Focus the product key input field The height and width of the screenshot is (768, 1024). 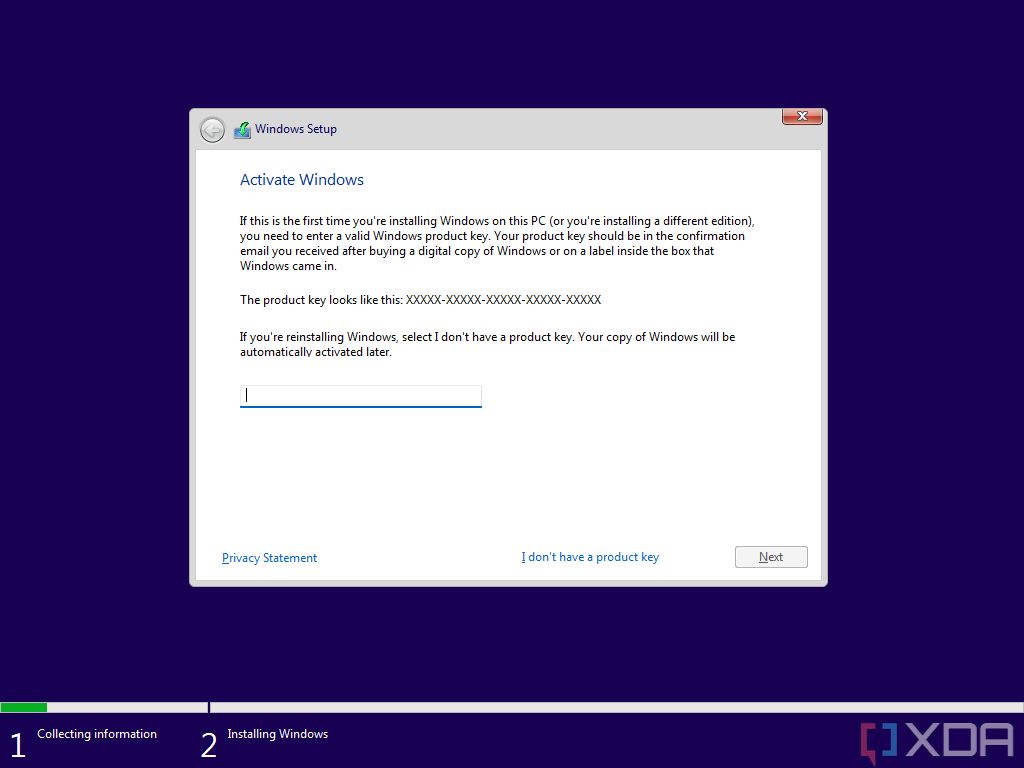[x=360, y=396]
